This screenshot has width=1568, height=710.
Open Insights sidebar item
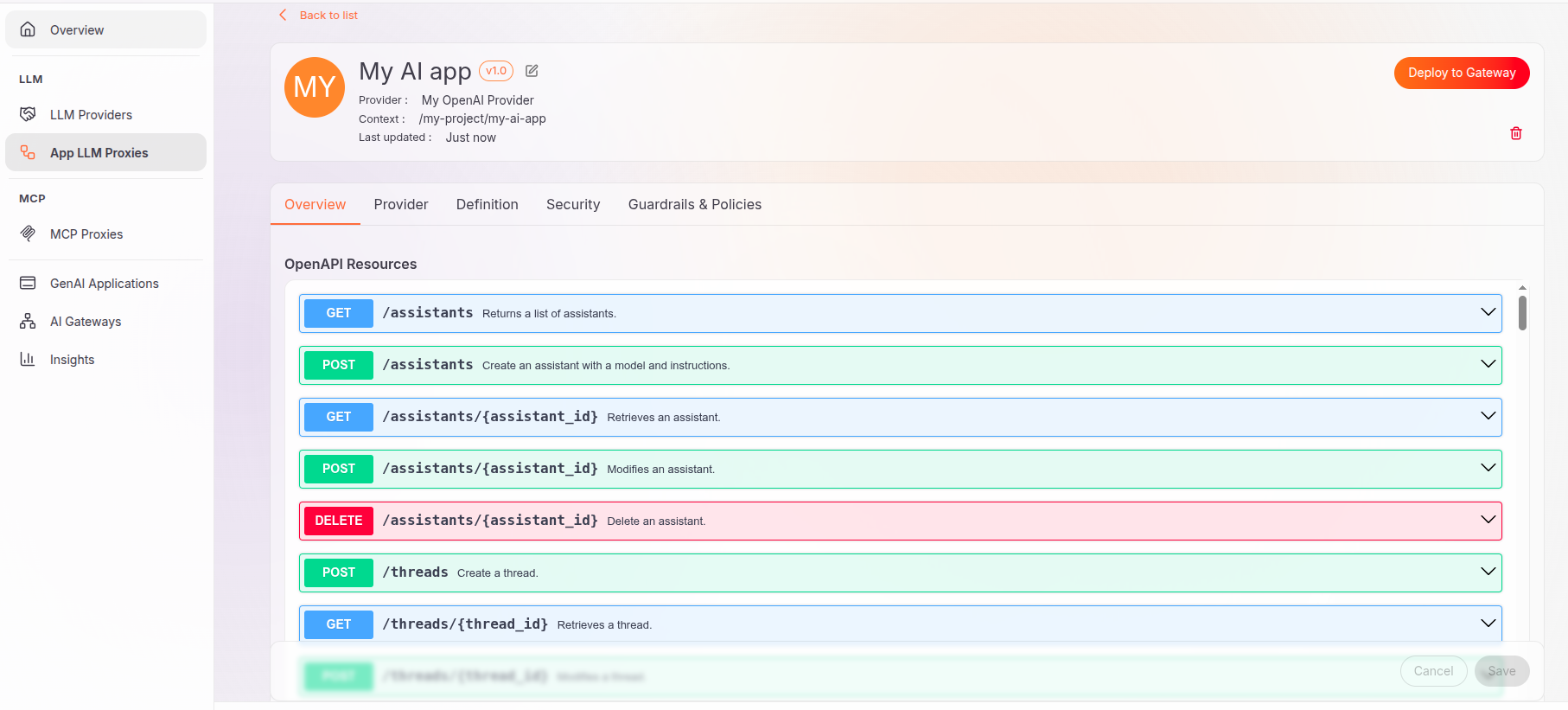[x=105, y=359]
